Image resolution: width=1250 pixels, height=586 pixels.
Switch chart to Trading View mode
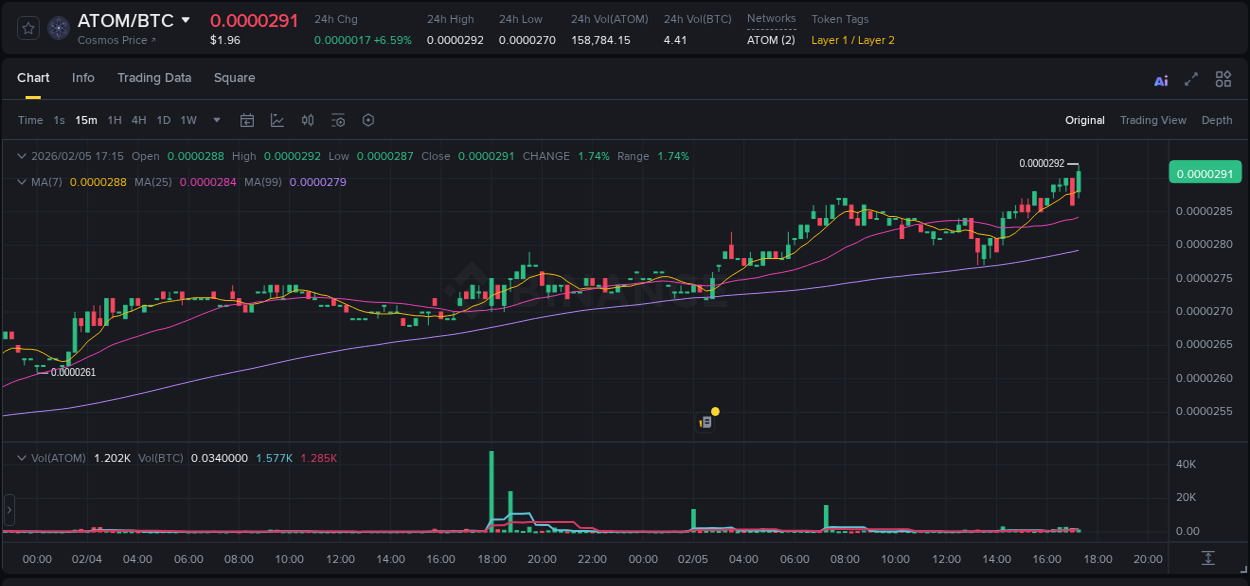coord(1153,120)
